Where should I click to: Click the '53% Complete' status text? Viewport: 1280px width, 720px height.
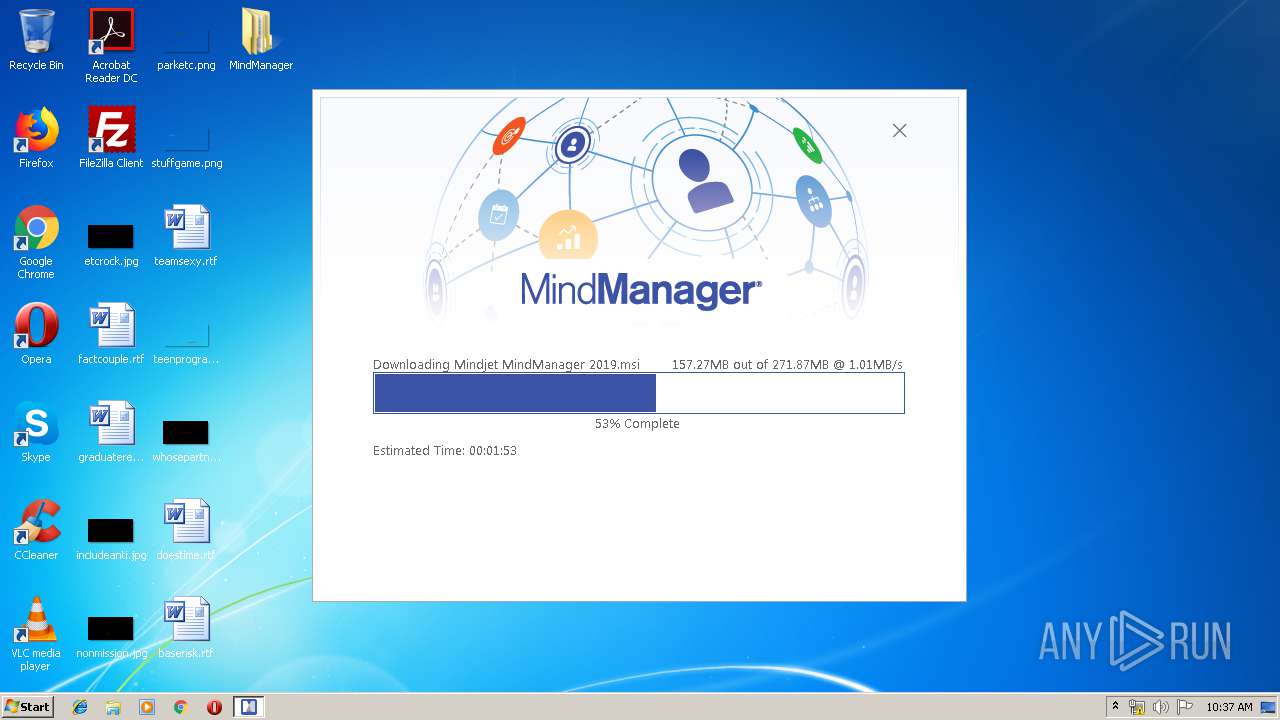click(x=637, y=424)
